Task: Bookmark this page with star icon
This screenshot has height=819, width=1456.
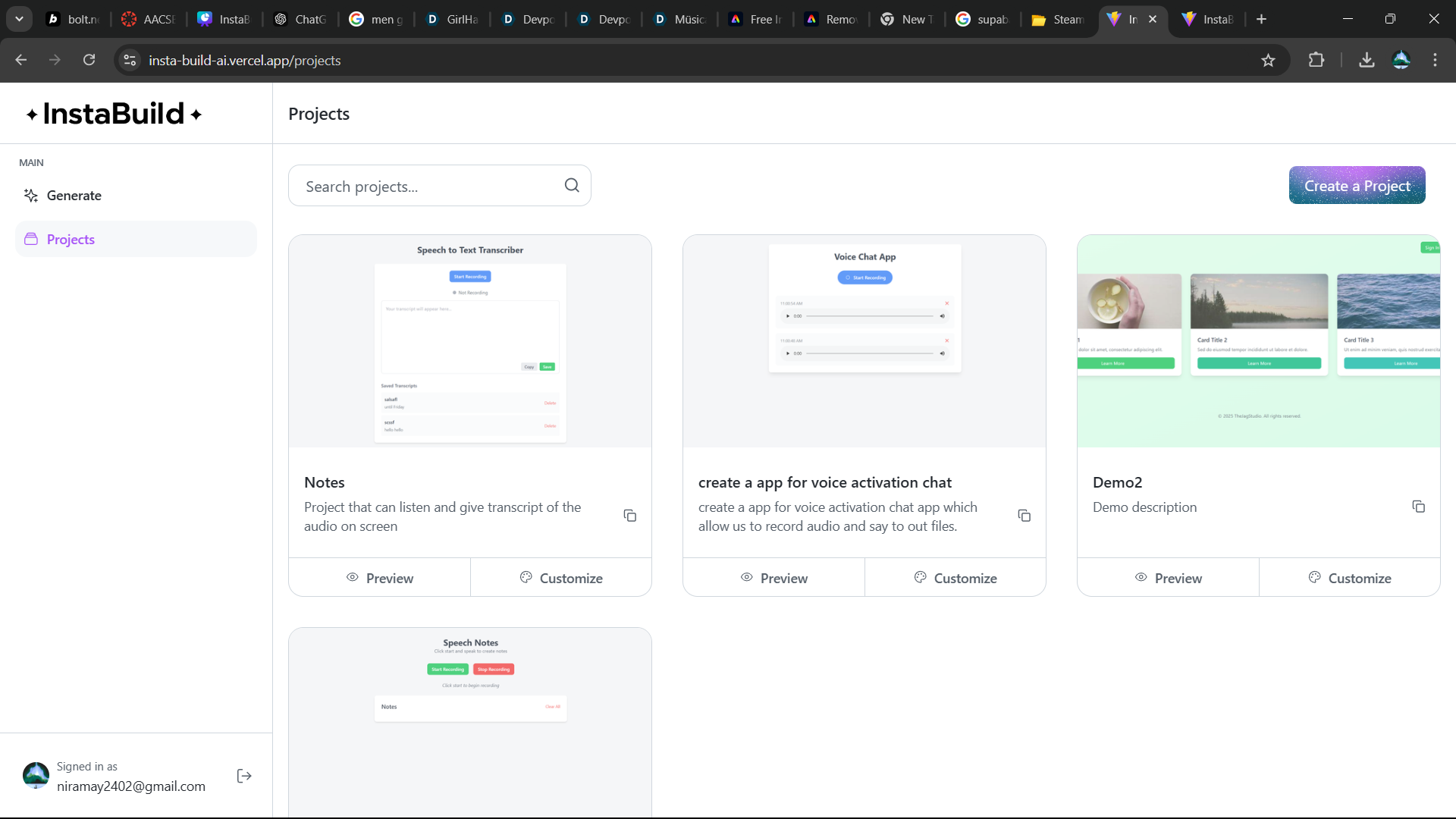Action: [x=1268, y=60]
